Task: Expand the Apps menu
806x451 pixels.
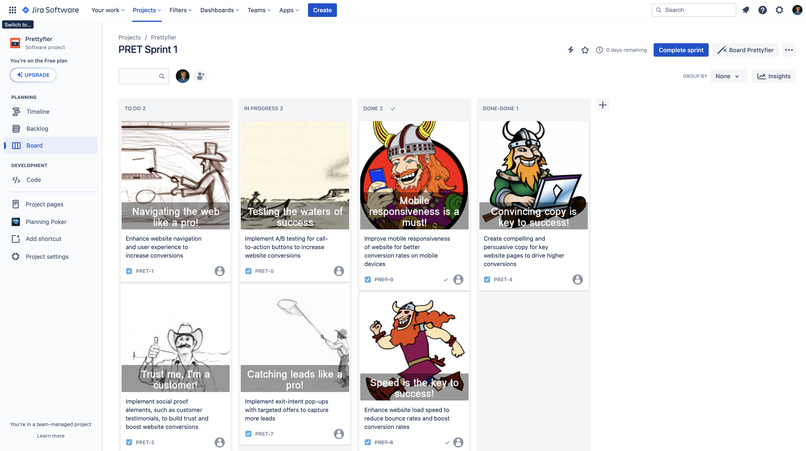Action: (289, 10)
